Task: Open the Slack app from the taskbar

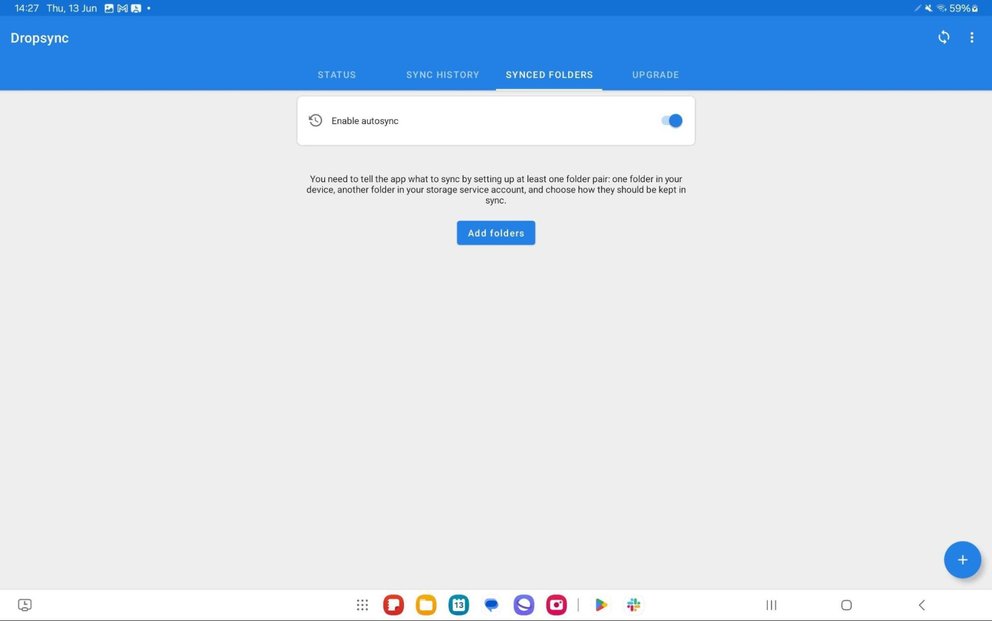Action: coord(633,604)
